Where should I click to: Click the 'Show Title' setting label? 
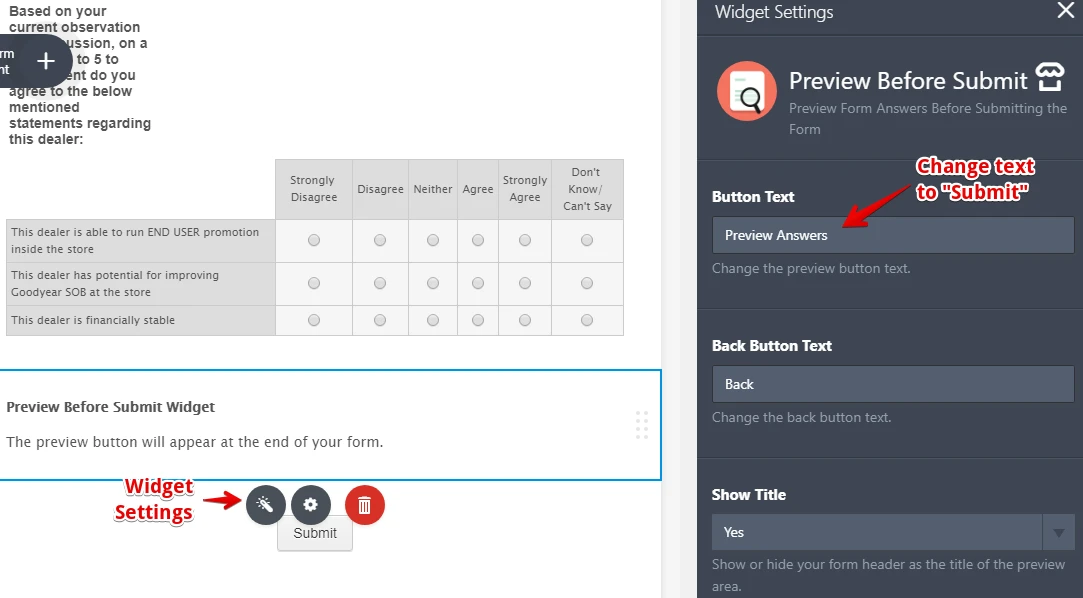coord(749,494)
